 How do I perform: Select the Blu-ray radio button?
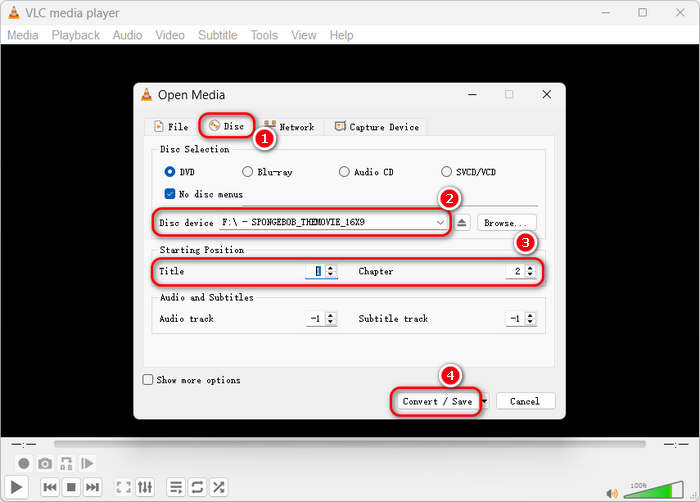point(247,172)
